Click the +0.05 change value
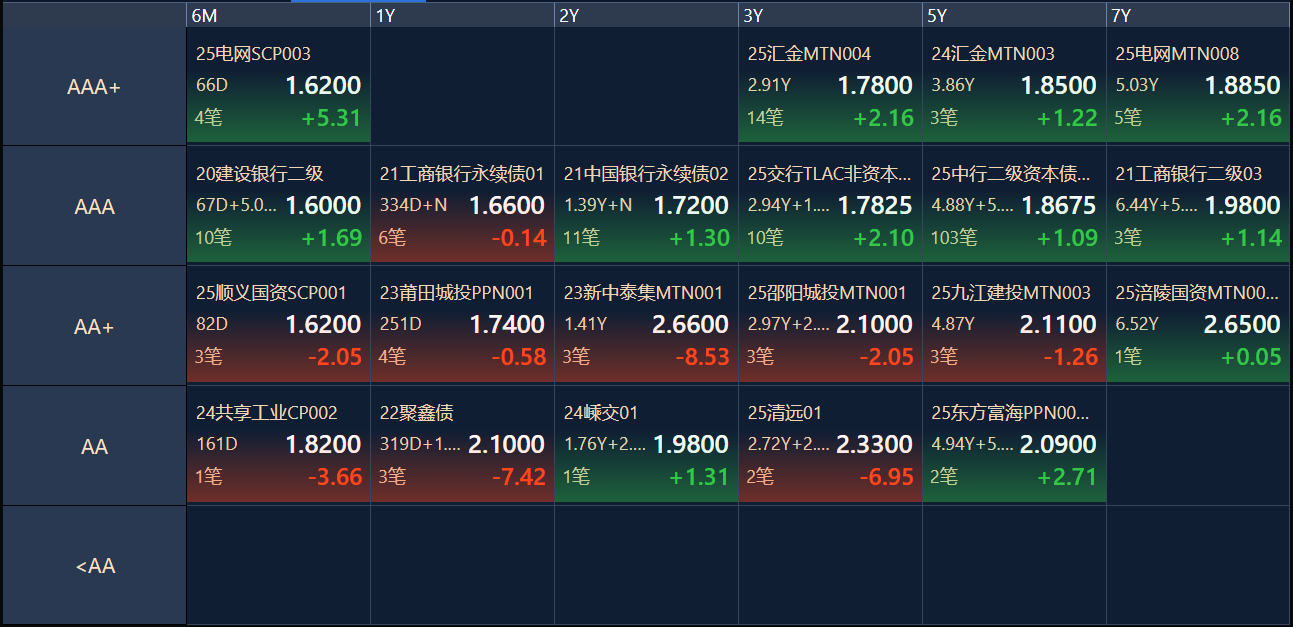The width and height of the screenshot is (1293, 627). pos(1251,357)
